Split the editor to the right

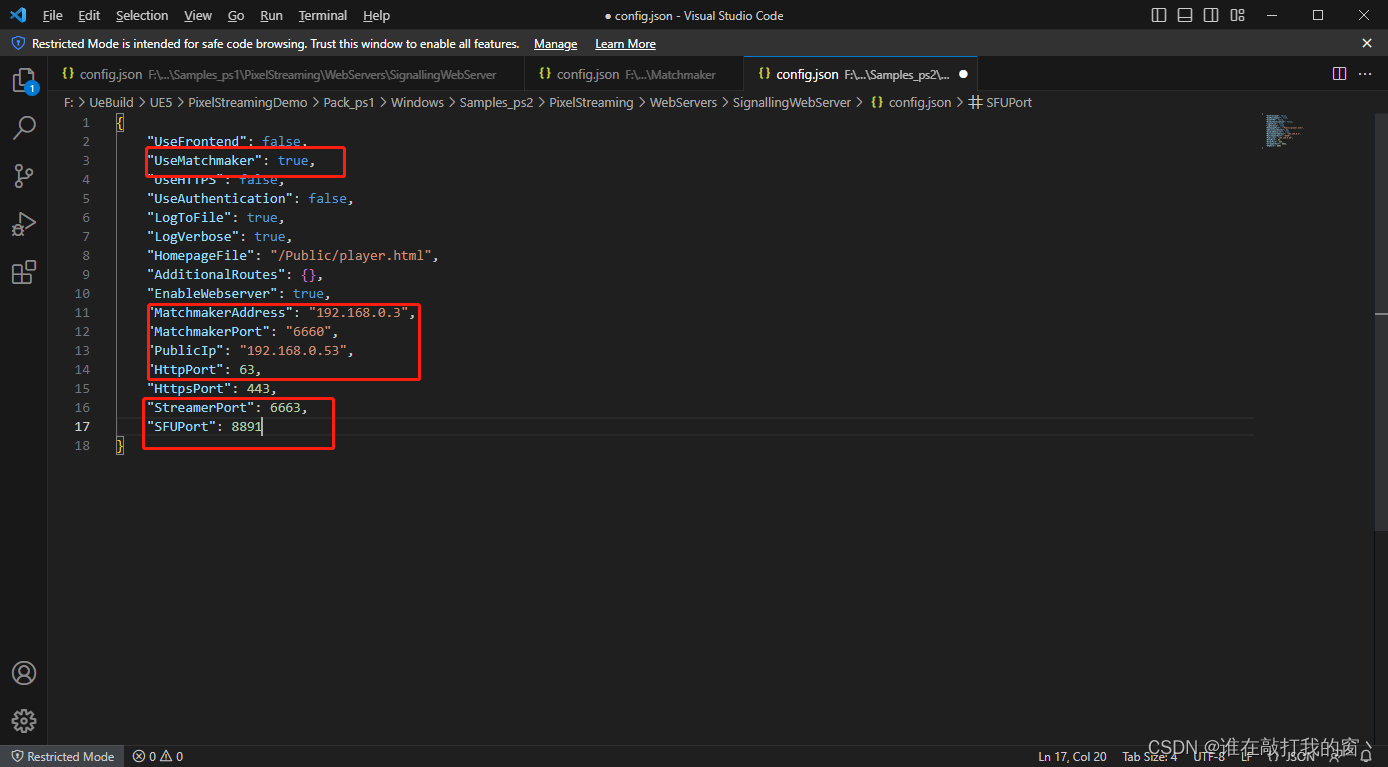point(1339,74)
